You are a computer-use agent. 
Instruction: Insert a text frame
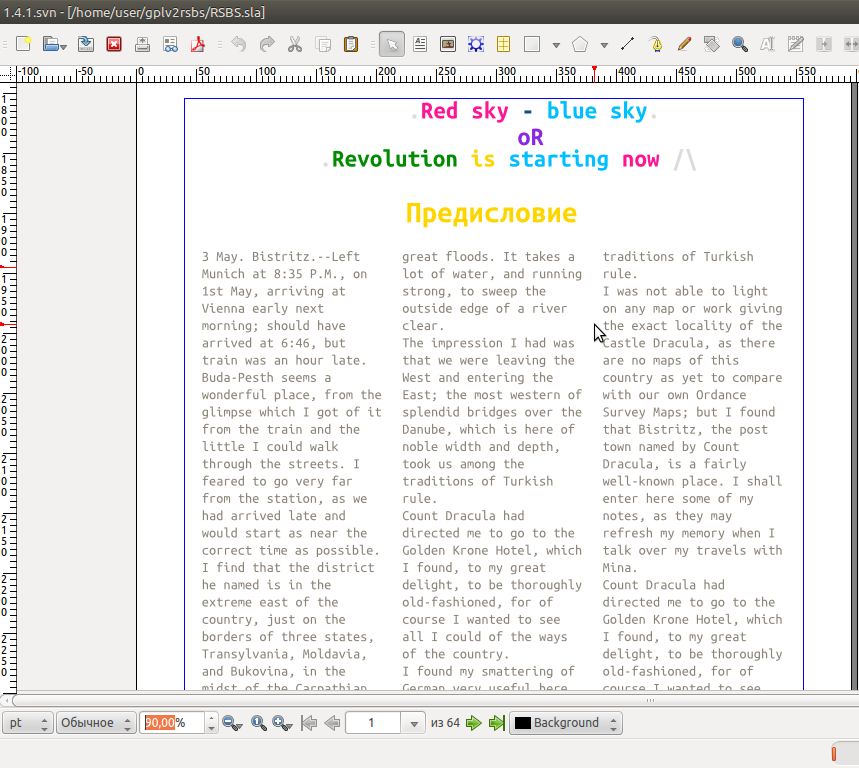420,44
